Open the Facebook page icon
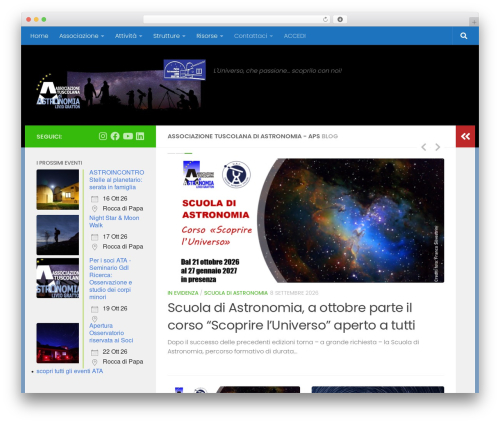The width and height of the screenshot is (500, 423). 115,136
